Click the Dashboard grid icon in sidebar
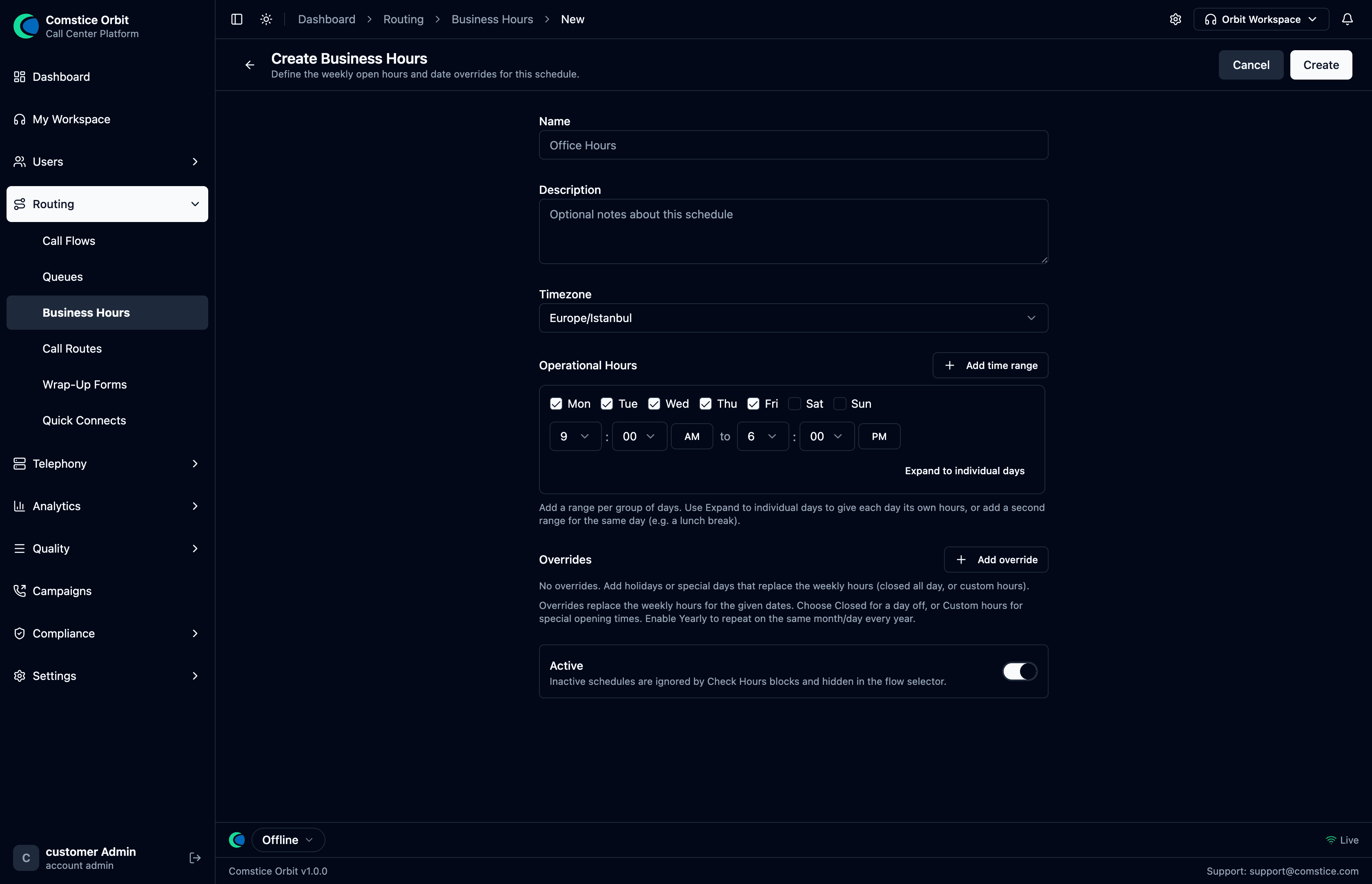 click(20, 76)
